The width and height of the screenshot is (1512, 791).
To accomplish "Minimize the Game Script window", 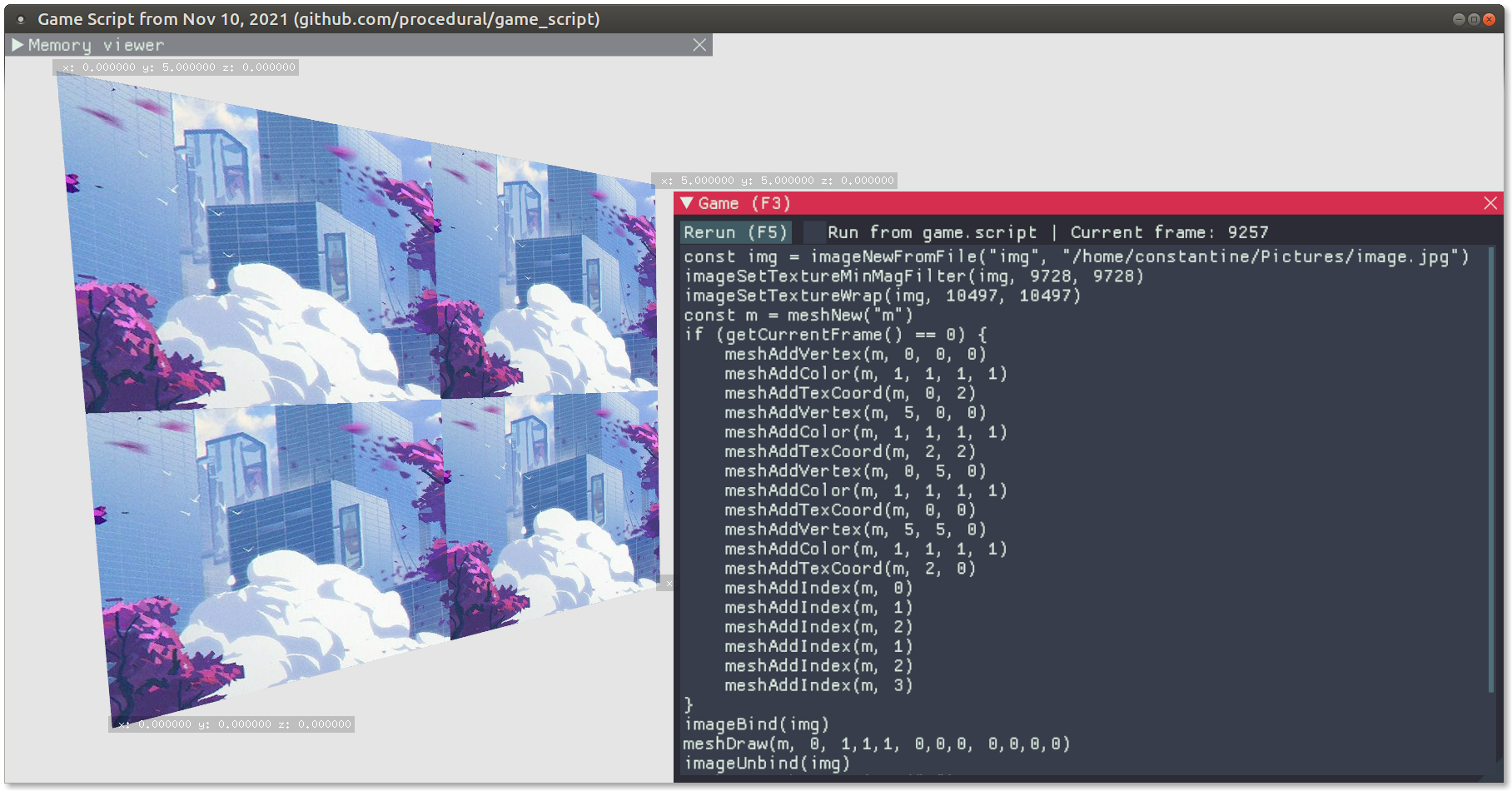I will pyautogui.click(x=1458, y=19).
